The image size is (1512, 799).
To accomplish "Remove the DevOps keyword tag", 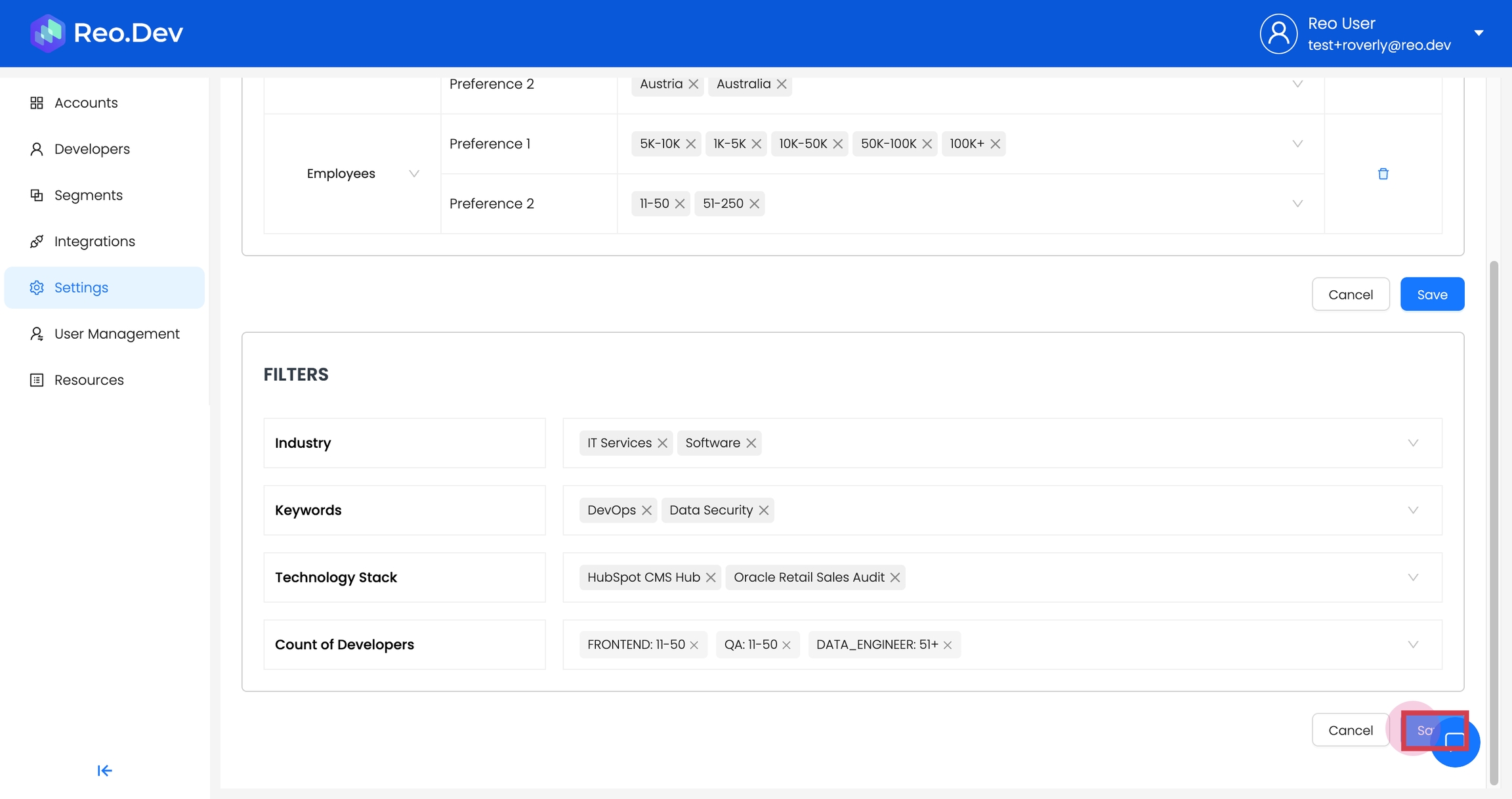I will (646, 510).
